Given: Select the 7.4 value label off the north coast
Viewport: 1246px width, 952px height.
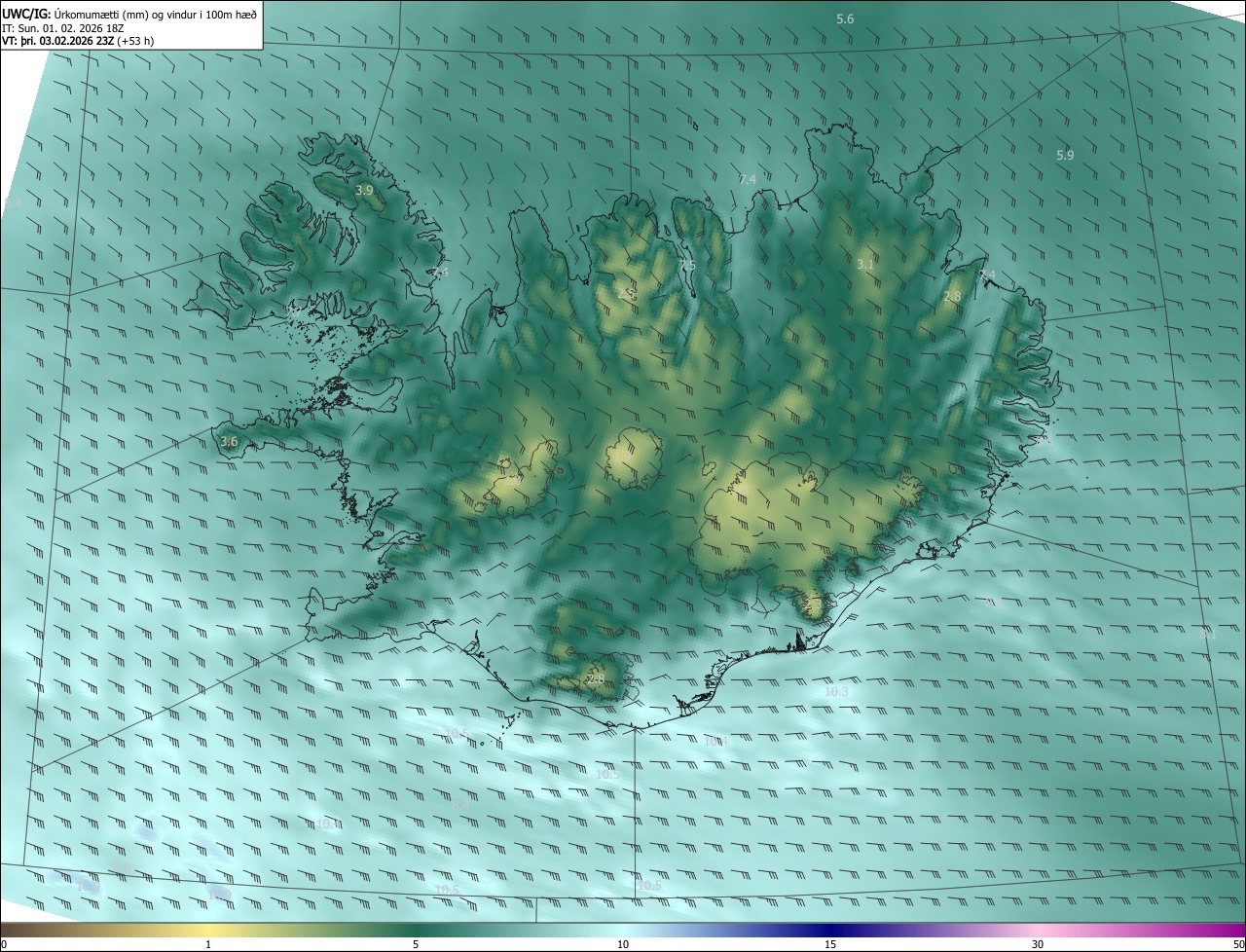Looking at the screenshot, I should coord(748,179).
